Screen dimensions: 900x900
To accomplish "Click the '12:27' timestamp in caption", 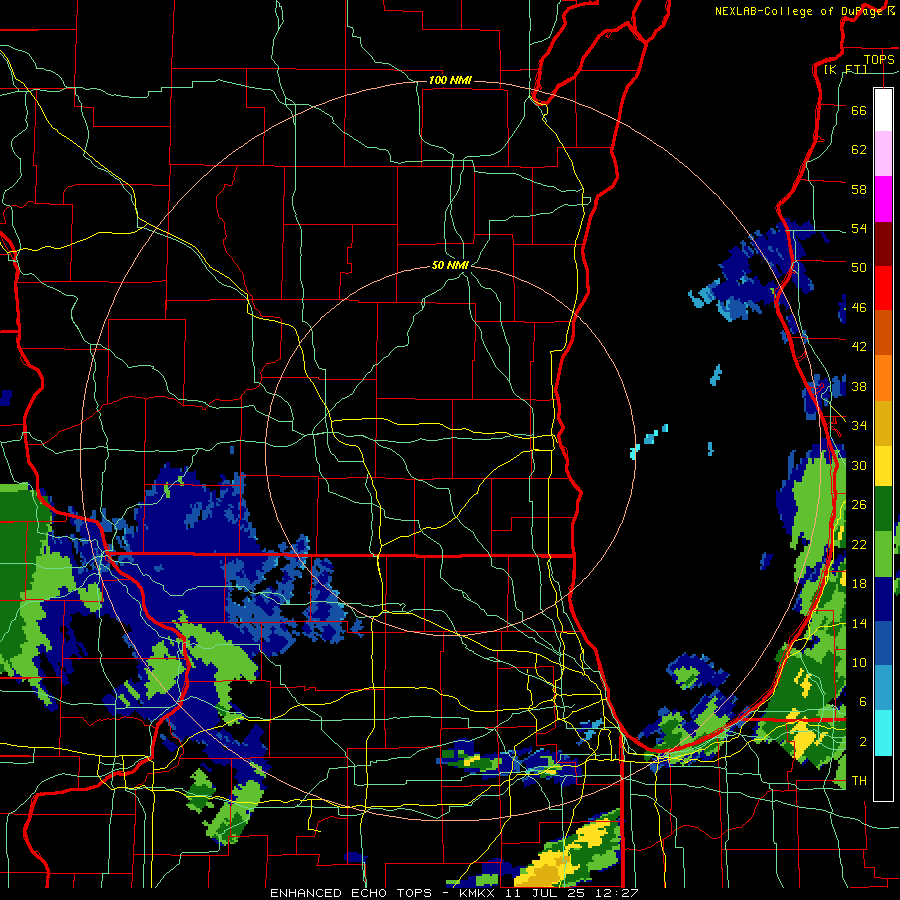I will [618, 893].
